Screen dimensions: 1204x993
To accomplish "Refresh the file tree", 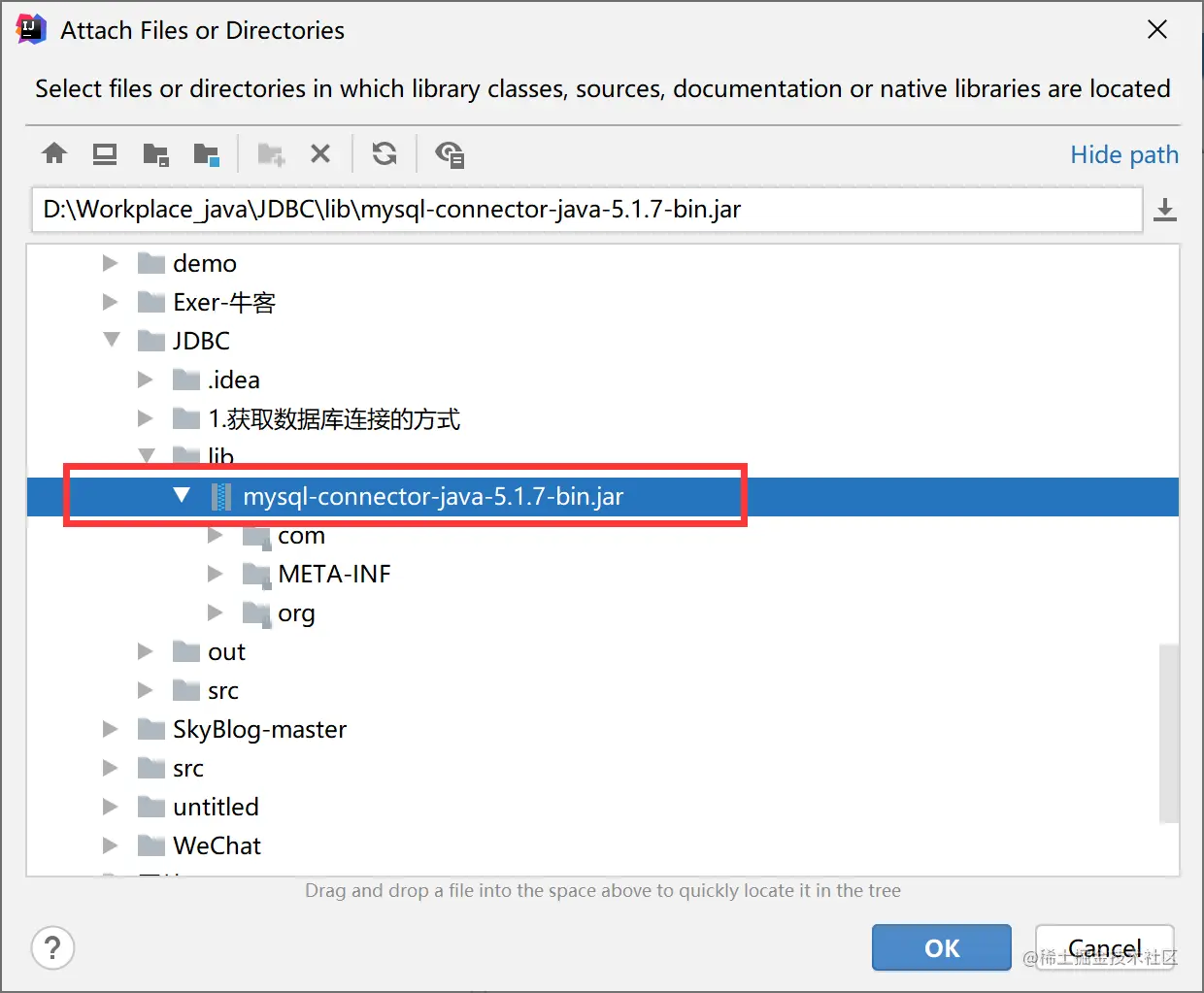I will pos(385,153).
